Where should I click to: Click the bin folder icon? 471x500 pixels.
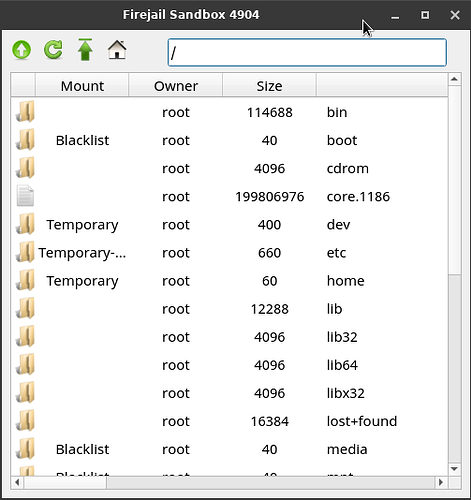25,112
